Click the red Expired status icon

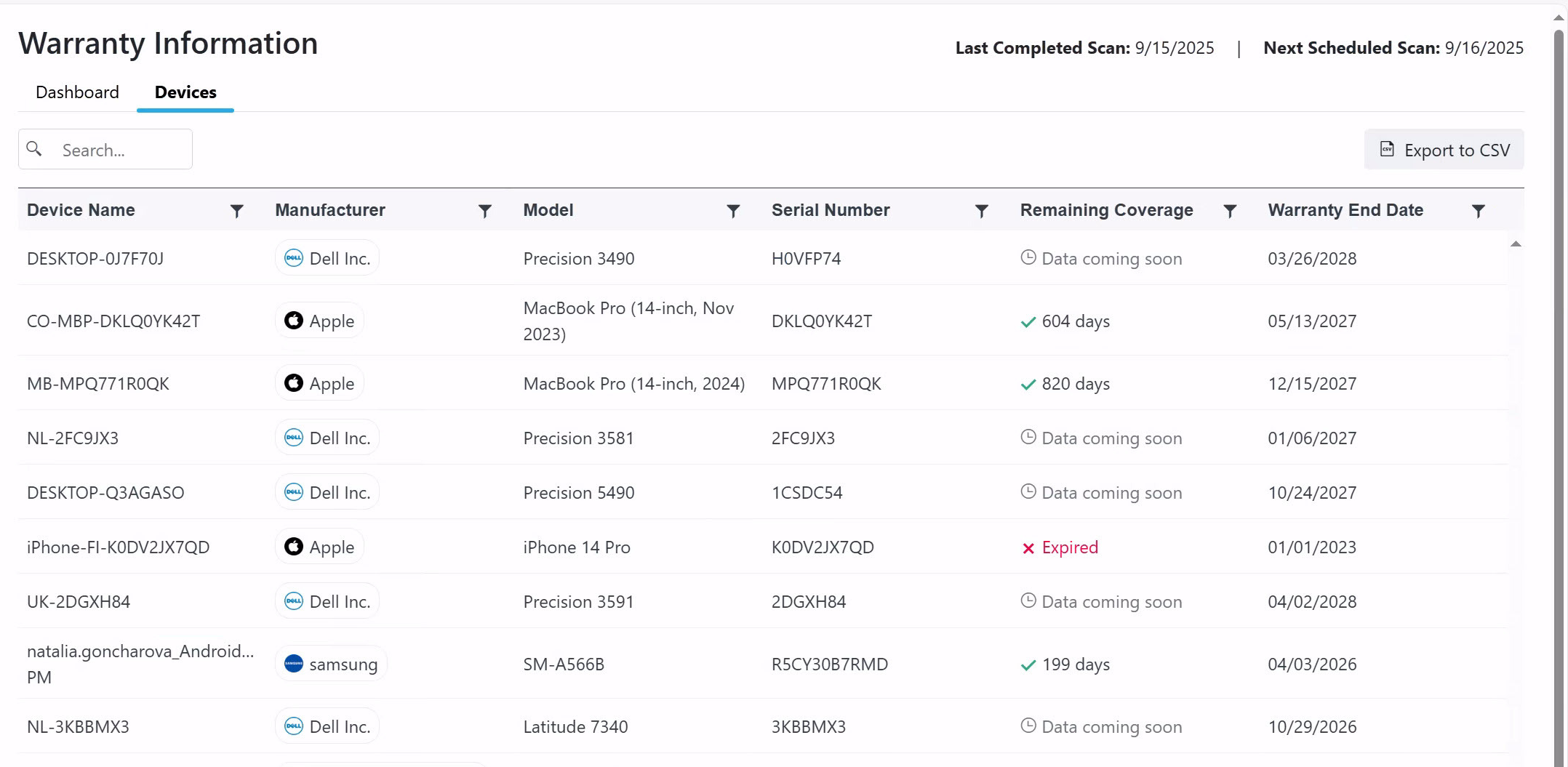click(x=1028, y=548)
